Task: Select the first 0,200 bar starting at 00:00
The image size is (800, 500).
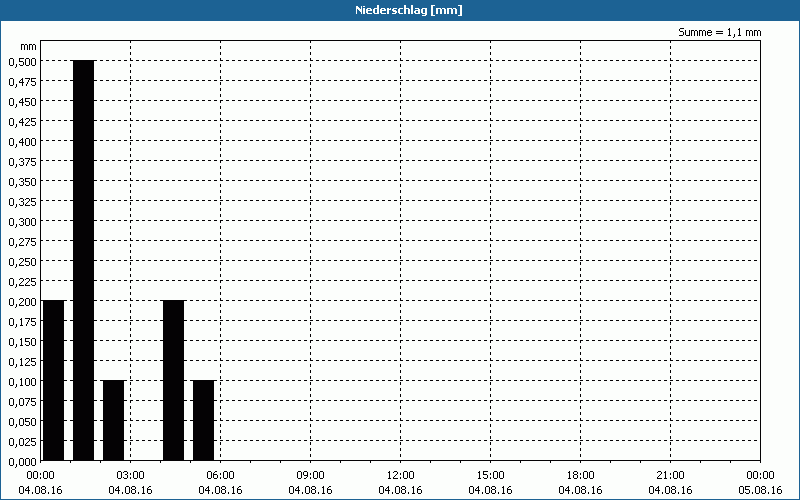Action: click(x=54, y=381)
